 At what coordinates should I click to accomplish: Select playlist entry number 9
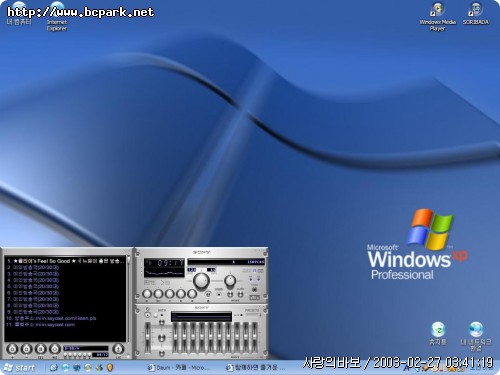tap(65, 312)
